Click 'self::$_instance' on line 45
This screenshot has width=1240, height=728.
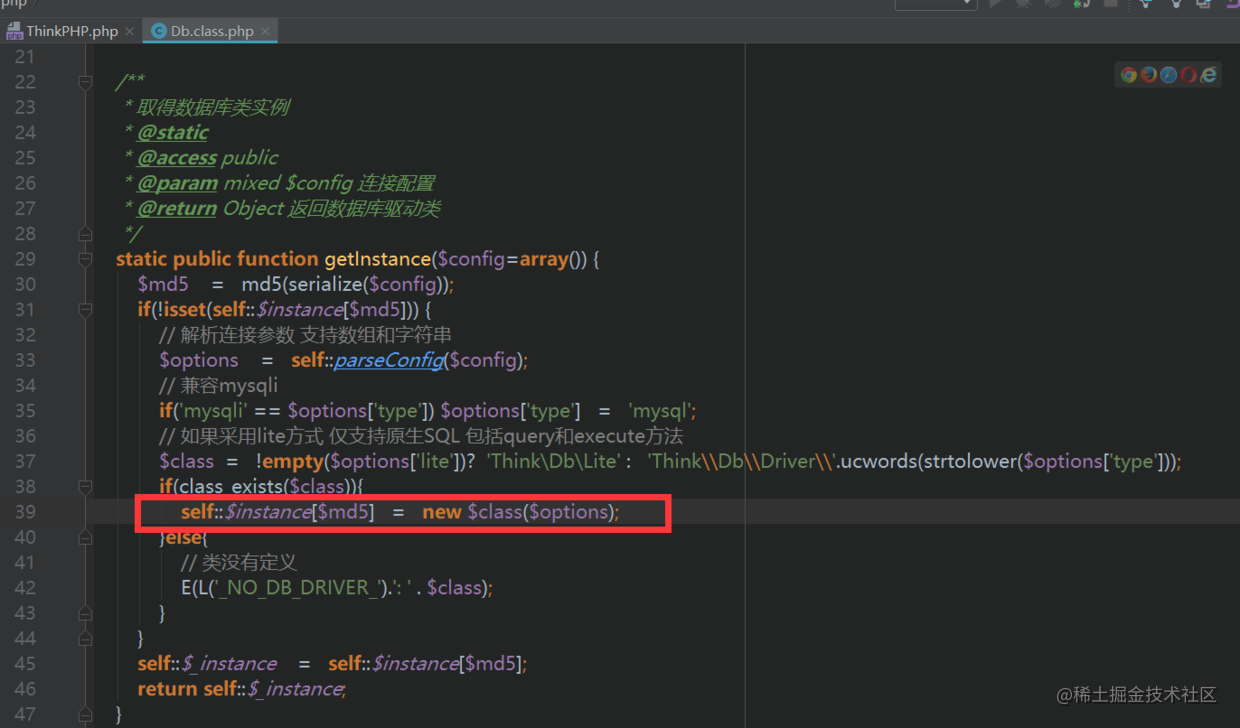[x=207, y=664]
